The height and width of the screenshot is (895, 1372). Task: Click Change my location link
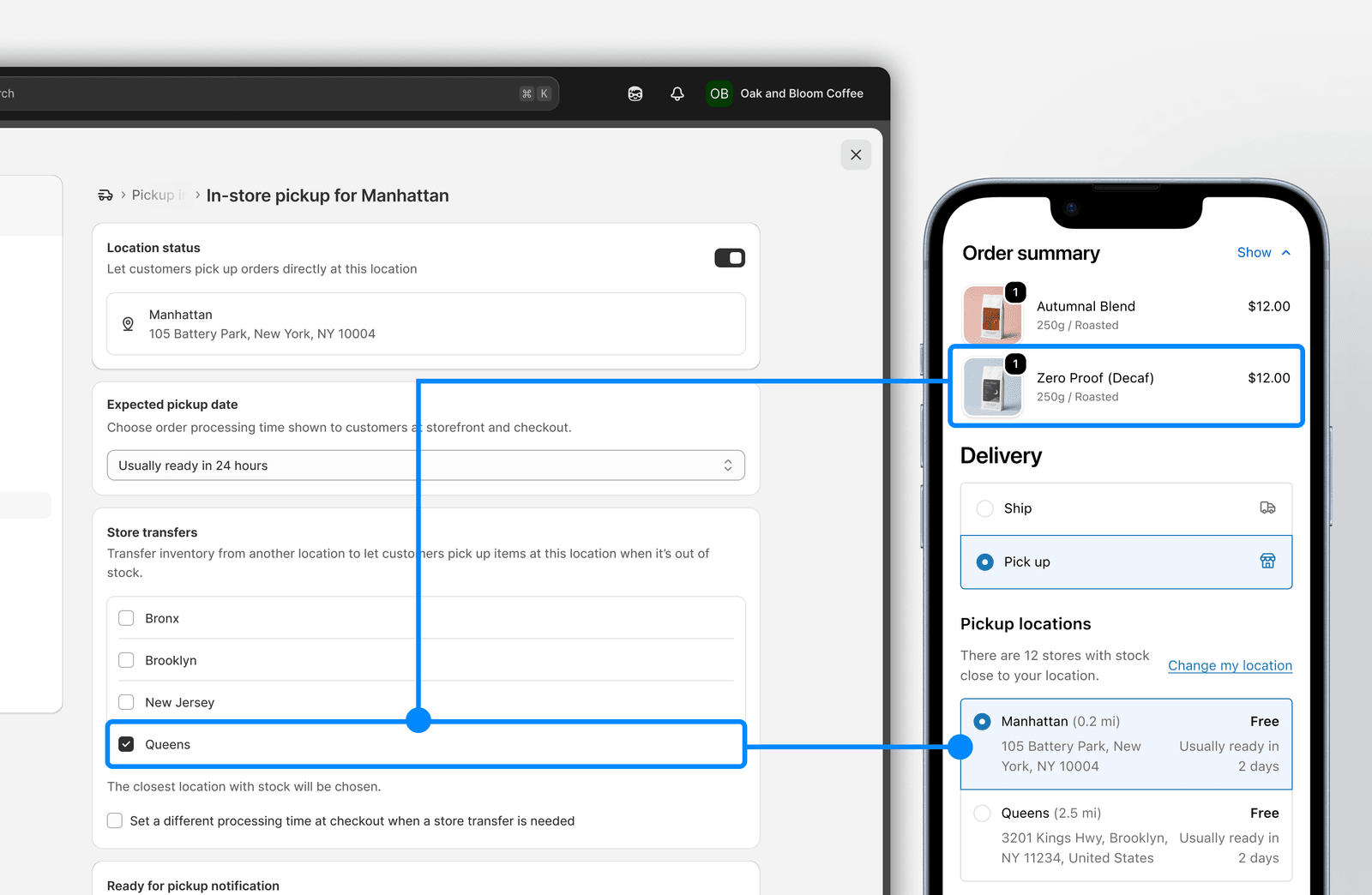click(x=1230, y=665)
